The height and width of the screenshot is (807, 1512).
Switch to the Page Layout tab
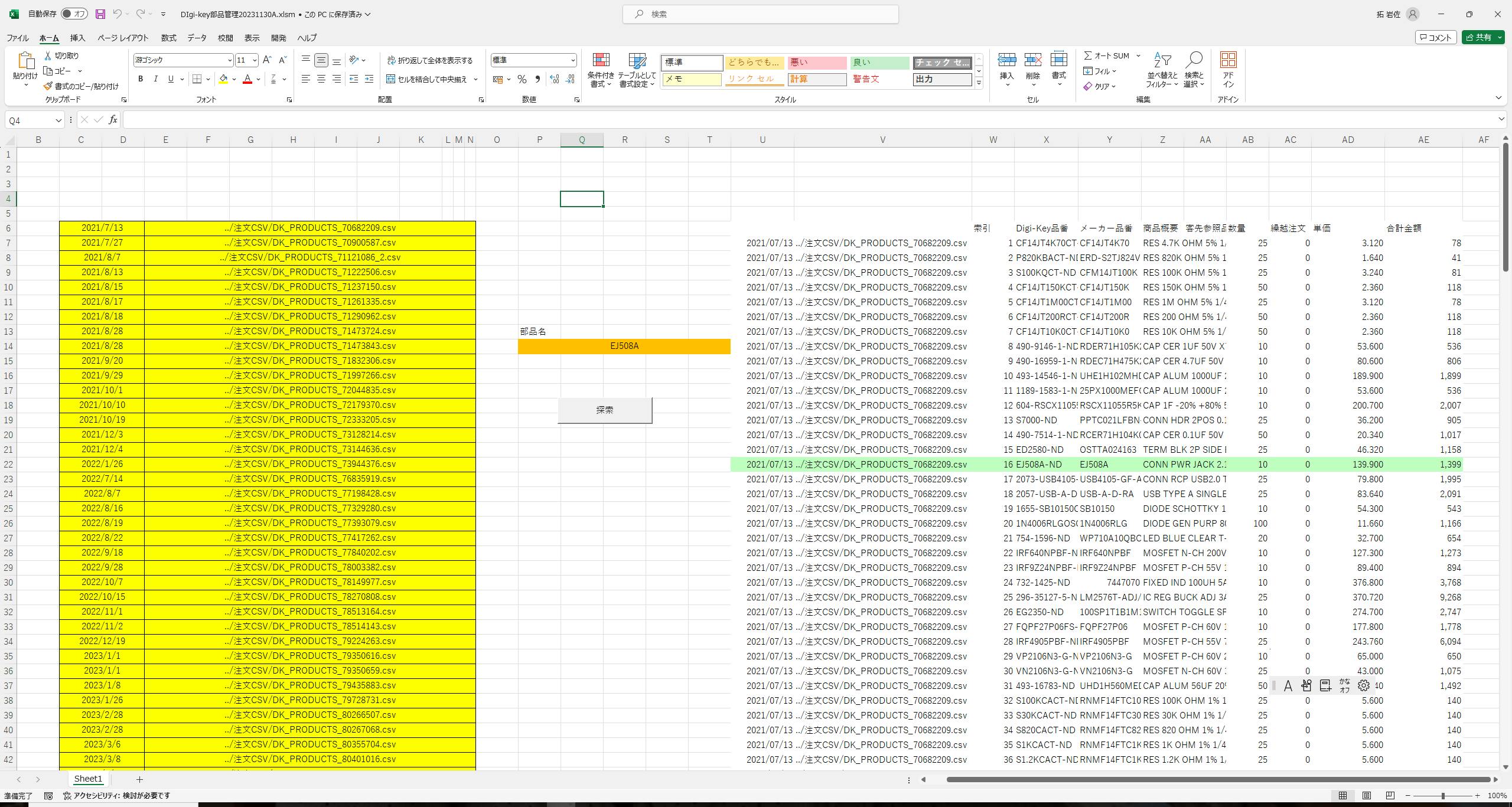123,38
